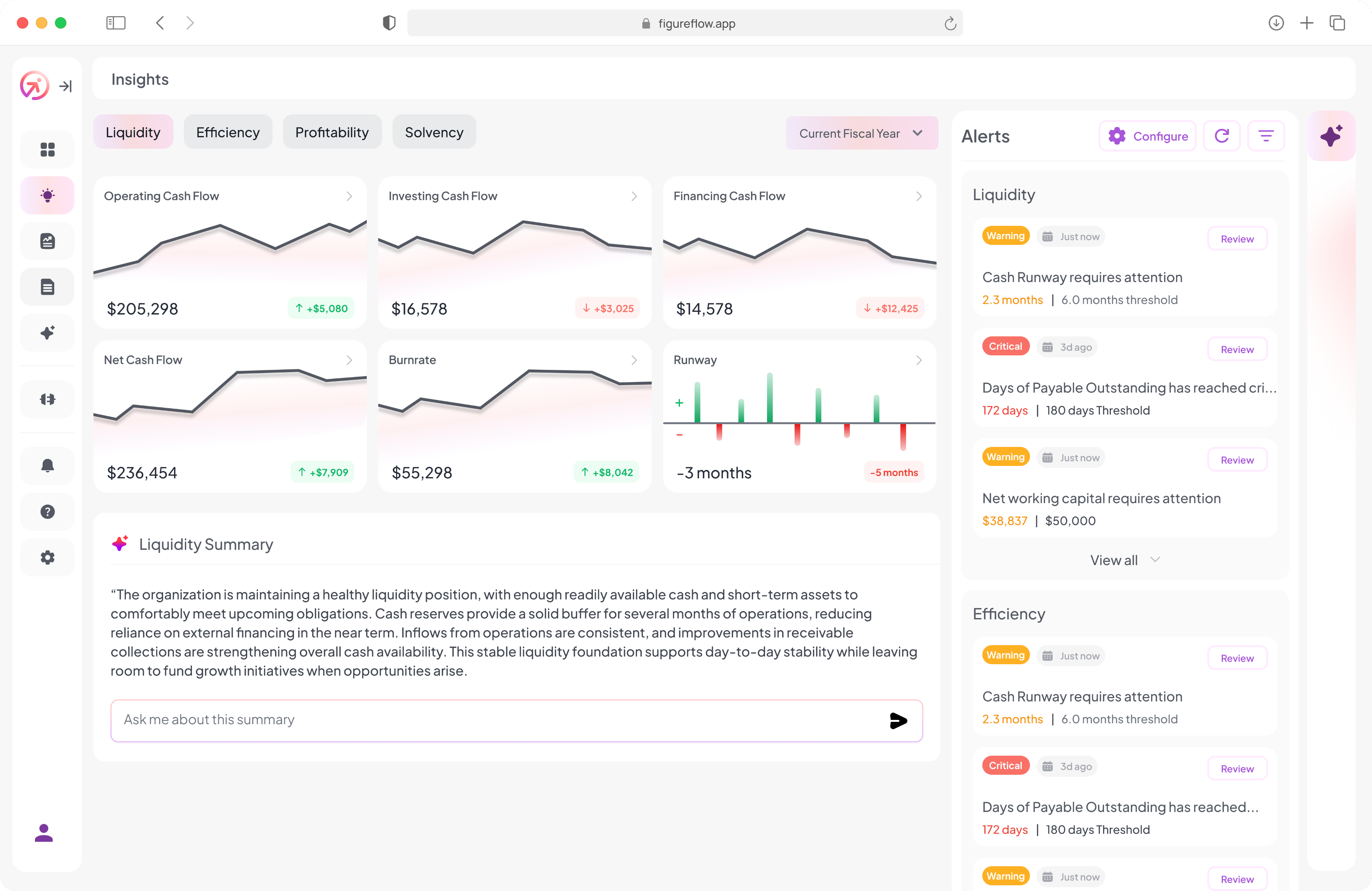Screen dimensions: 1372x891
Task: Expand View all under Liquidity alerts
Action: (1124, 560)
